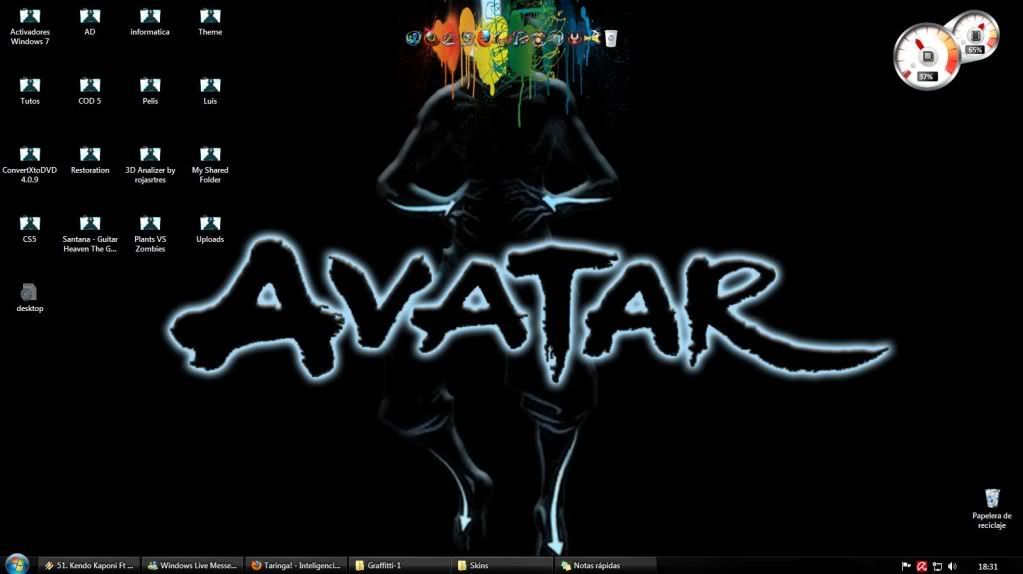Viewport: 1023px width, 574px height.
Task: Open the Theme folder on desktop
Action: click(x=210, y=22)
